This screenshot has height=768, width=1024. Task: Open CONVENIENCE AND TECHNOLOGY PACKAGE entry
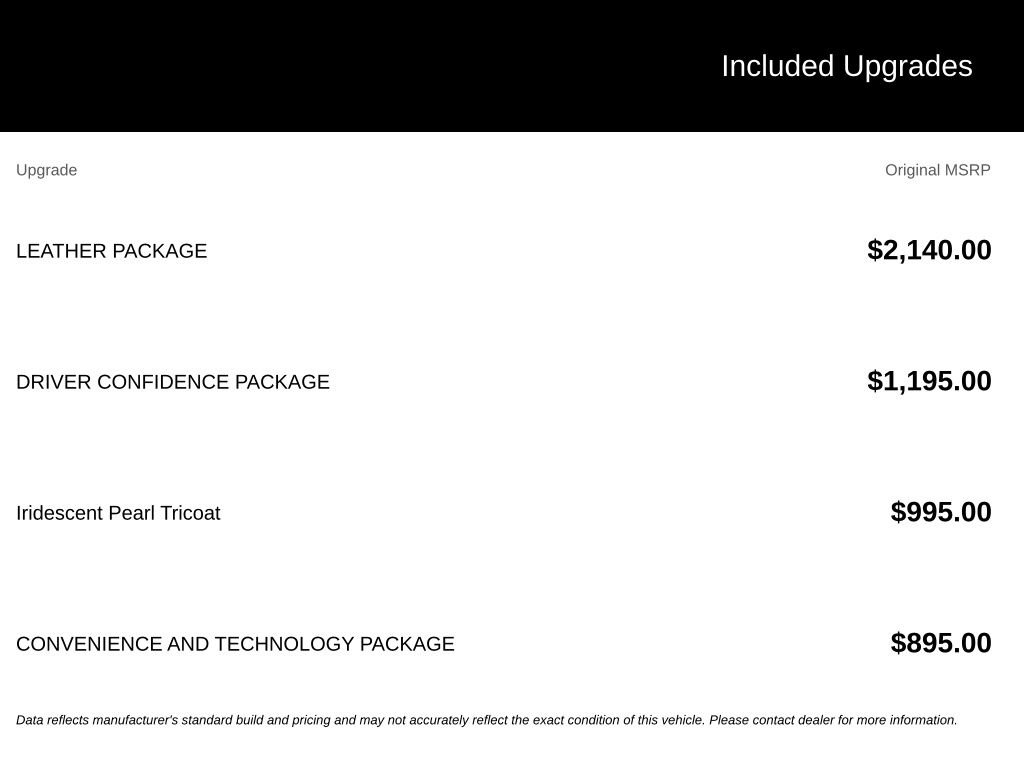pos(235,644)
